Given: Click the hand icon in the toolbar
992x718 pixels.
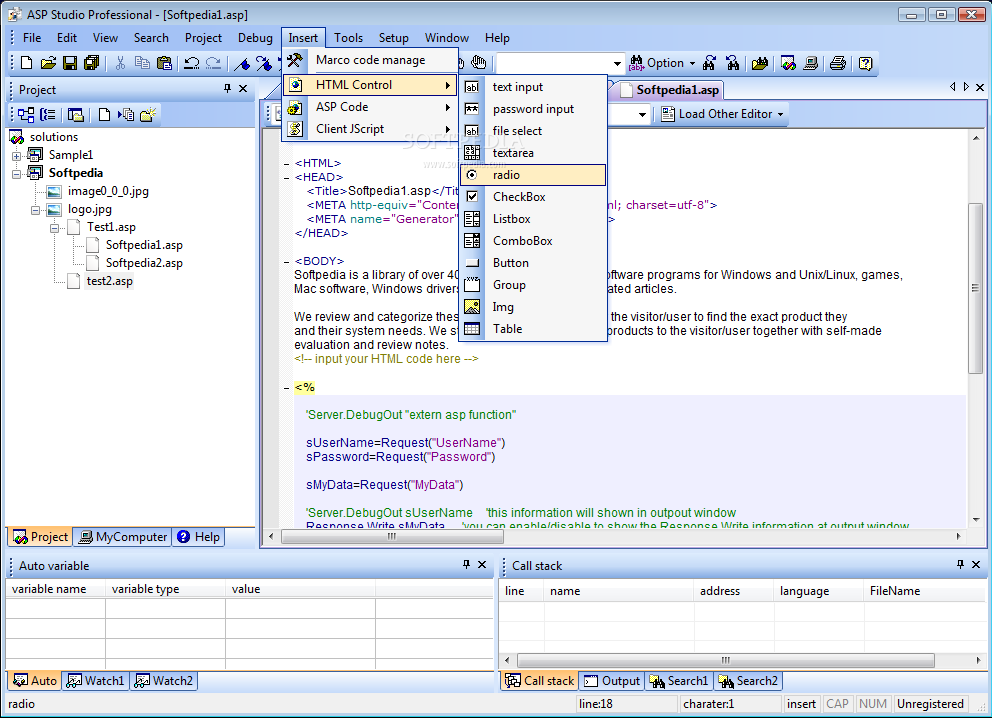Looking at the screenshot, I should 479,62.
